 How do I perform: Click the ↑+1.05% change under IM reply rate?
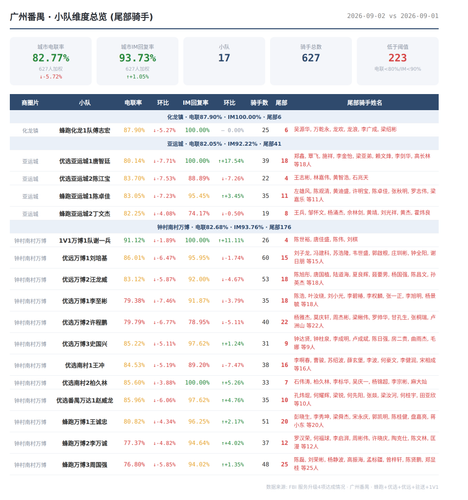tap(137, 77)
